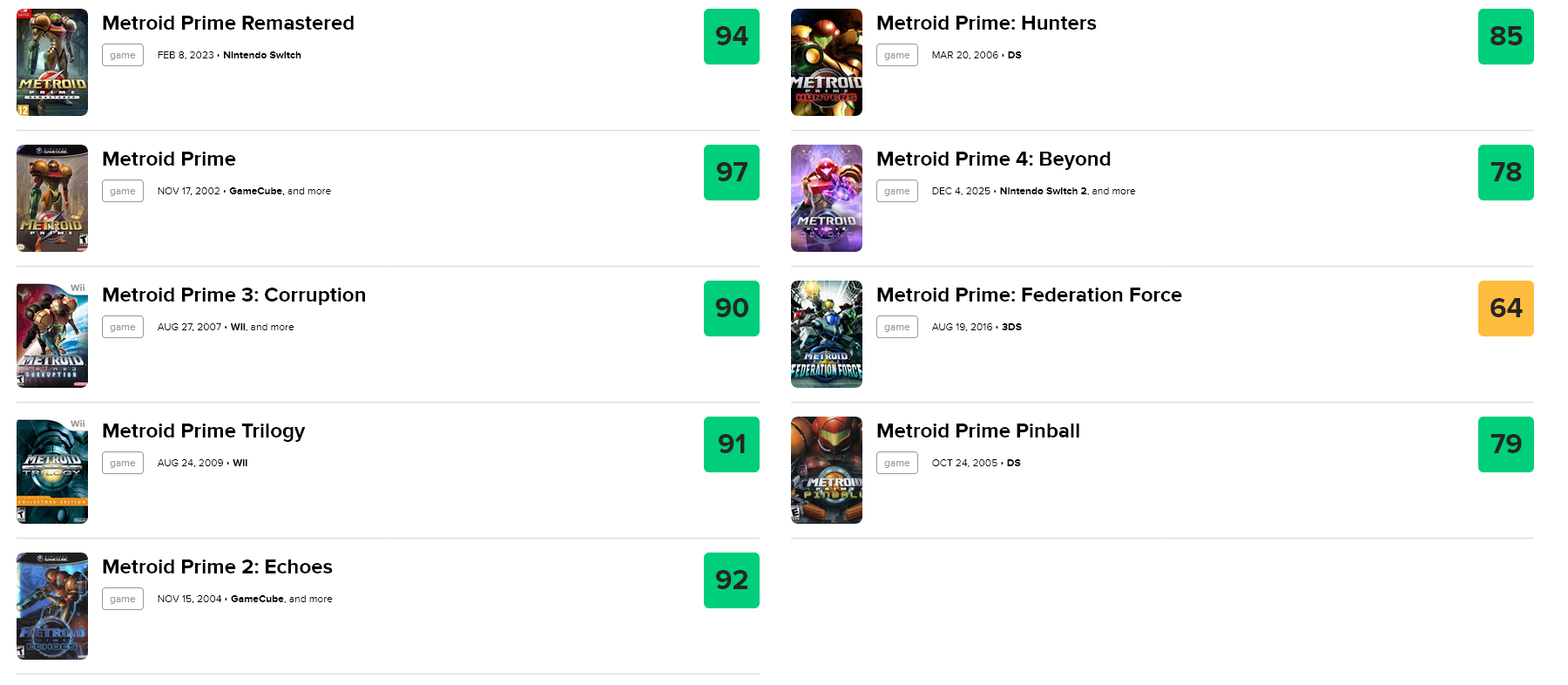Click the 92 score badge for Echoes
The image size is (1568, 685).
point(732,580)
